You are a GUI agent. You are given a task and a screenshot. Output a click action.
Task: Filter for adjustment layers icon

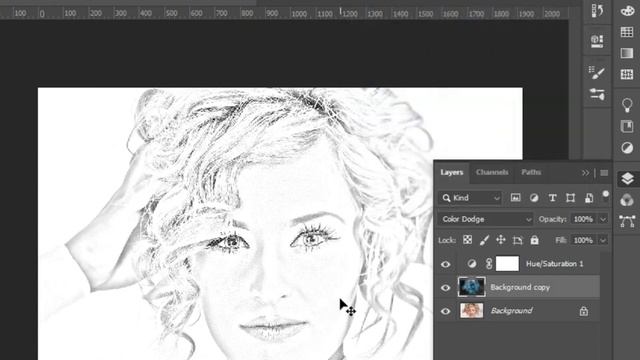coord(534,198)
